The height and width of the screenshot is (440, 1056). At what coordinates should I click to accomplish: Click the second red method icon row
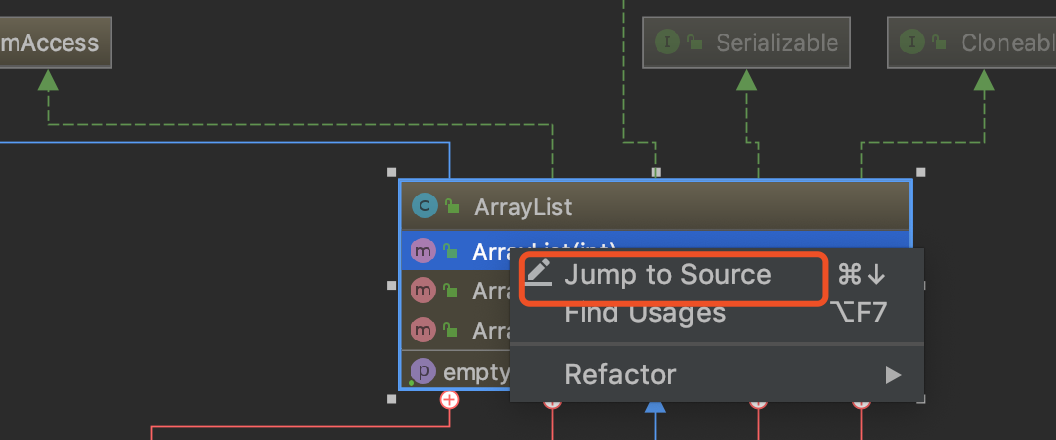(423, 331)
